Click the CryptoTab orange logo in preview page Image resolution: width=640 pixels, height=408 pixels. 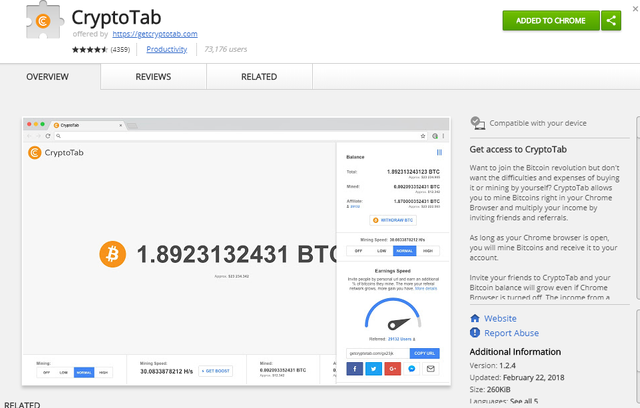point(35,153)
